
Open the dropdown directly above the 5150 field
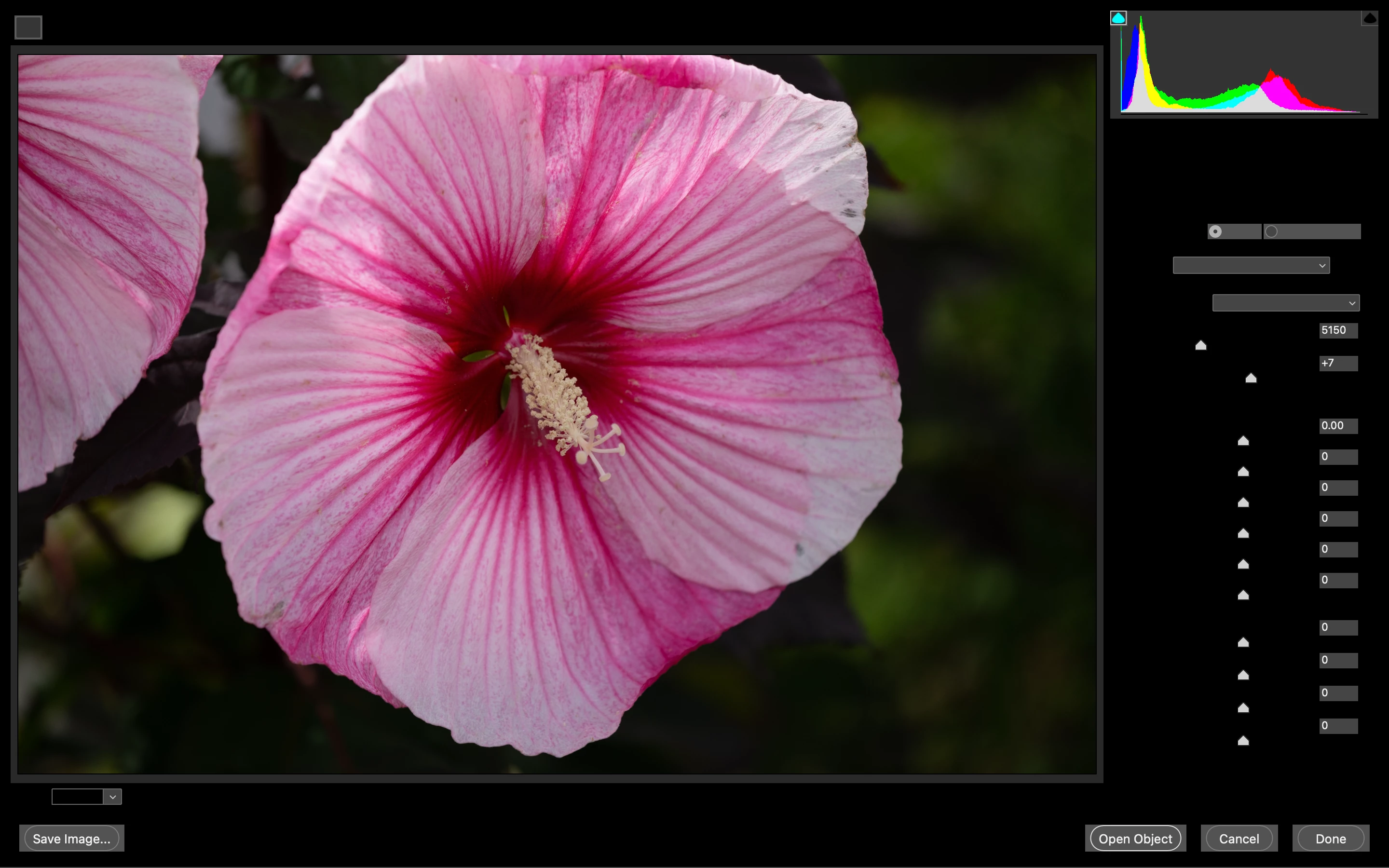pyautogui.click(x=1285, y=302)
